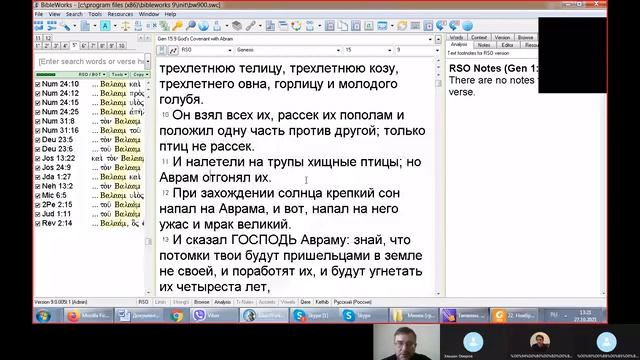This screenshot has width=640, height=360.
Task: Click the document page icon in the toolbar
Action: (x=85, y=26)
